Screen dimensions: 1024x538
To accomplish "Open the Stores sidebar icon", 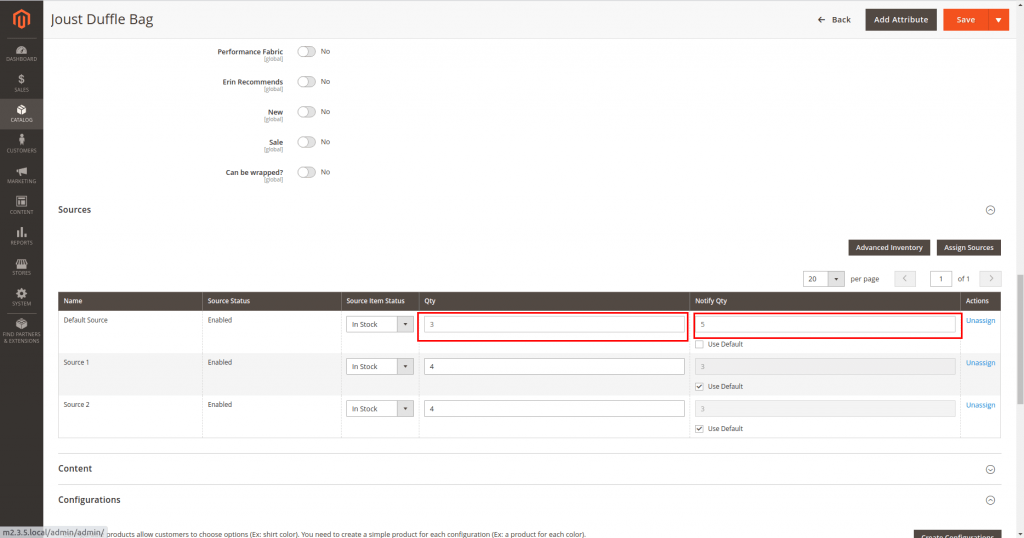I will pyautogui.click(x=21, y=266).
